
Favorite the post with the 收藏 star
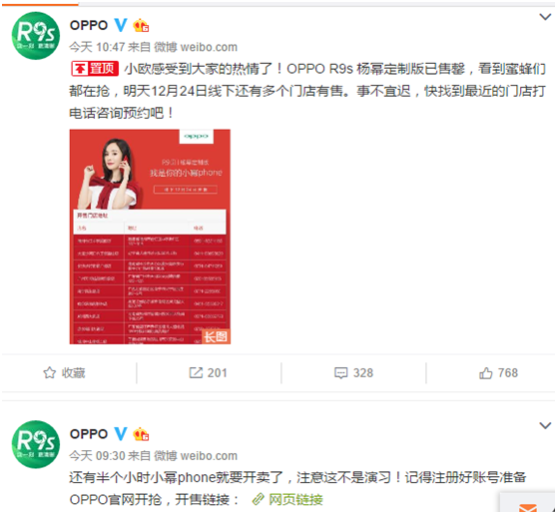click(64, 373)
